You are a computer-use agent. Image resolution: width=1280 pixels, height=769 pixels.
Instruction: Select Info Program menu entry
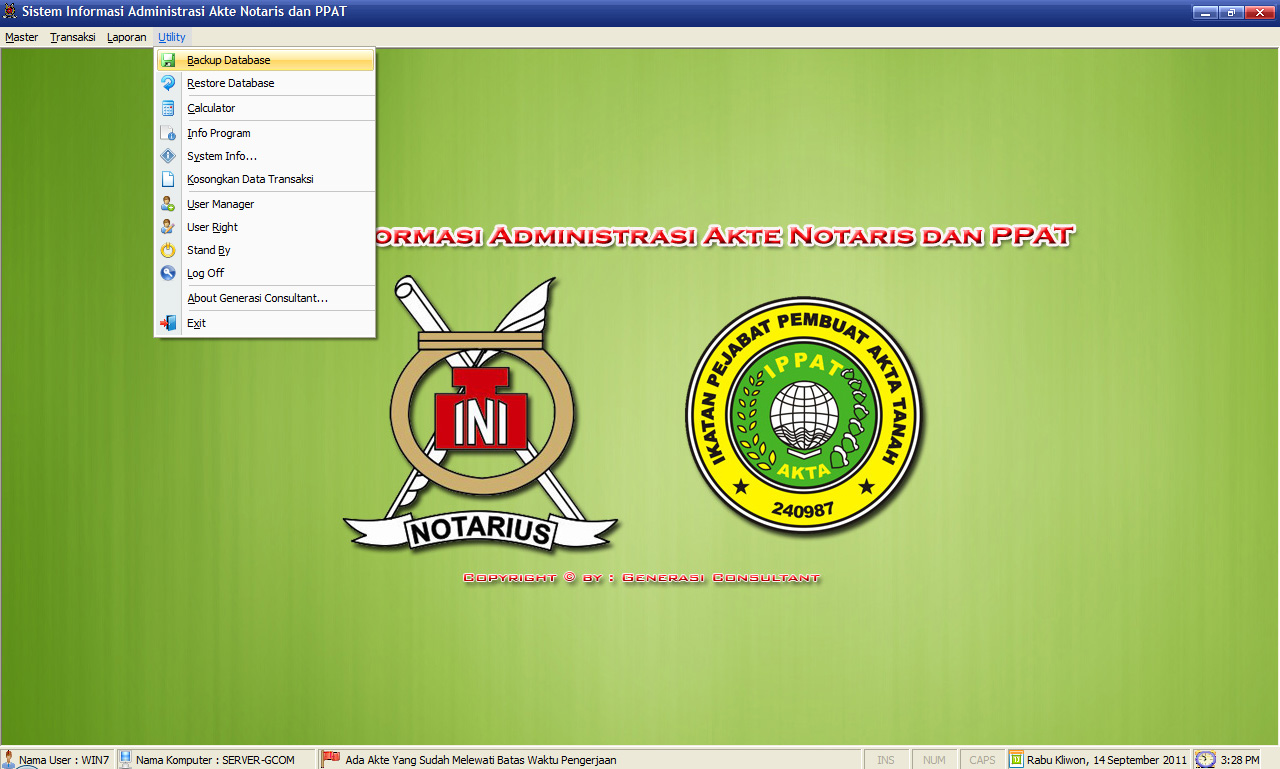click(x=218, y=133)
